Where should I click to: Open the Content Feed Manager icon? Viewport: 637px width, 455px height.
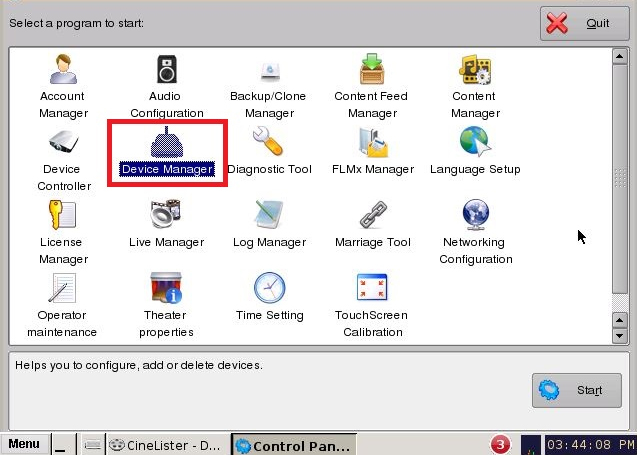point(372,69)
